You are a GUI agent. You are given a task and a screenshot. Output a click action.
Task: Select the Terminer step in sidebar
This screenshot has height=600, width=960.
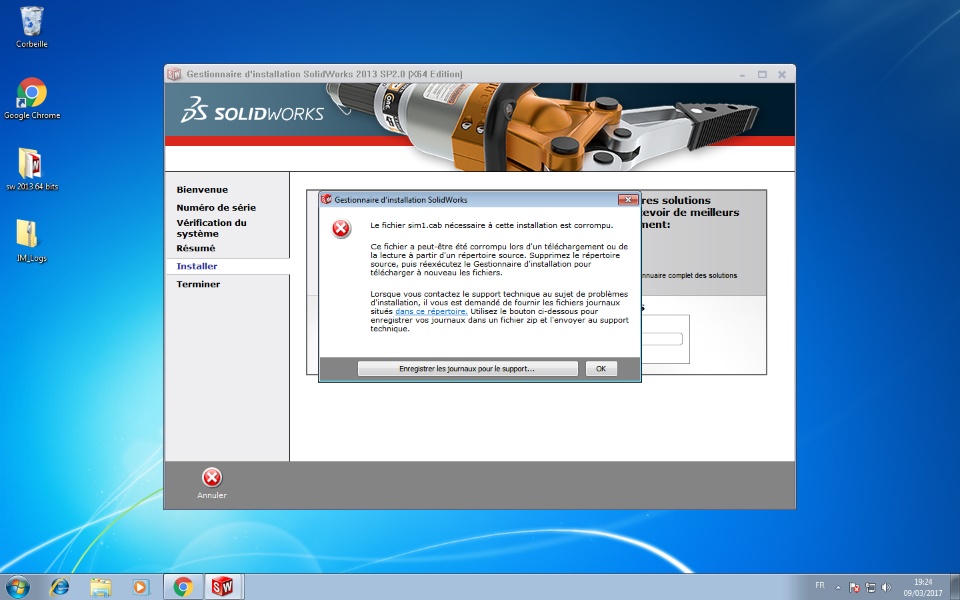[x=198, y=284]
